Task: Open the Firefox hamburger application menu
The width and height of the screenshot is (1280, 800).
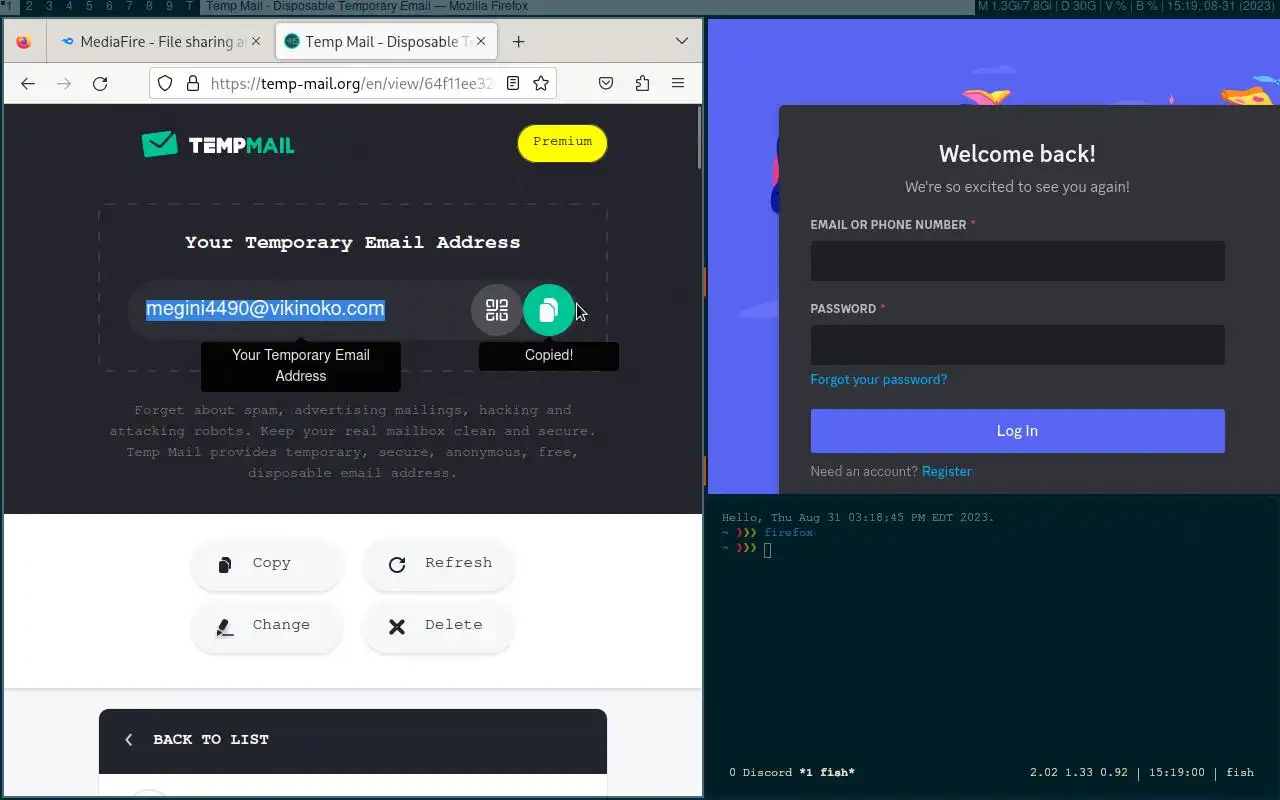Action: 678,84
